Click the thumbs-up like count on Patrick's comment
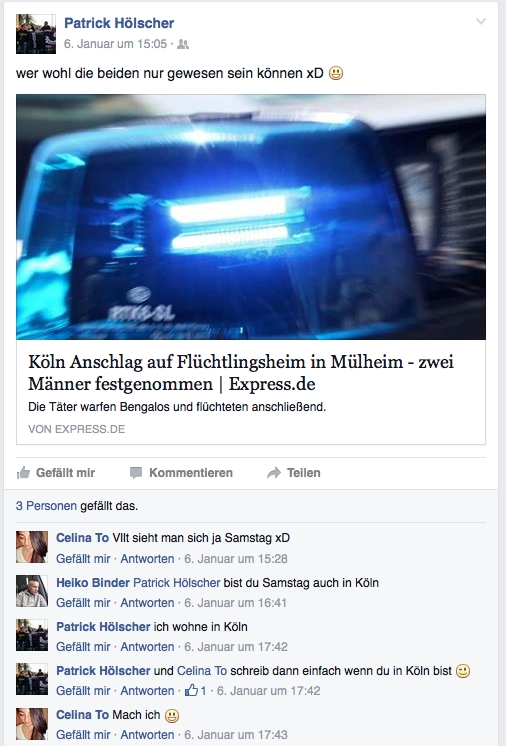The image size is (506, 746). click(195, 690)
